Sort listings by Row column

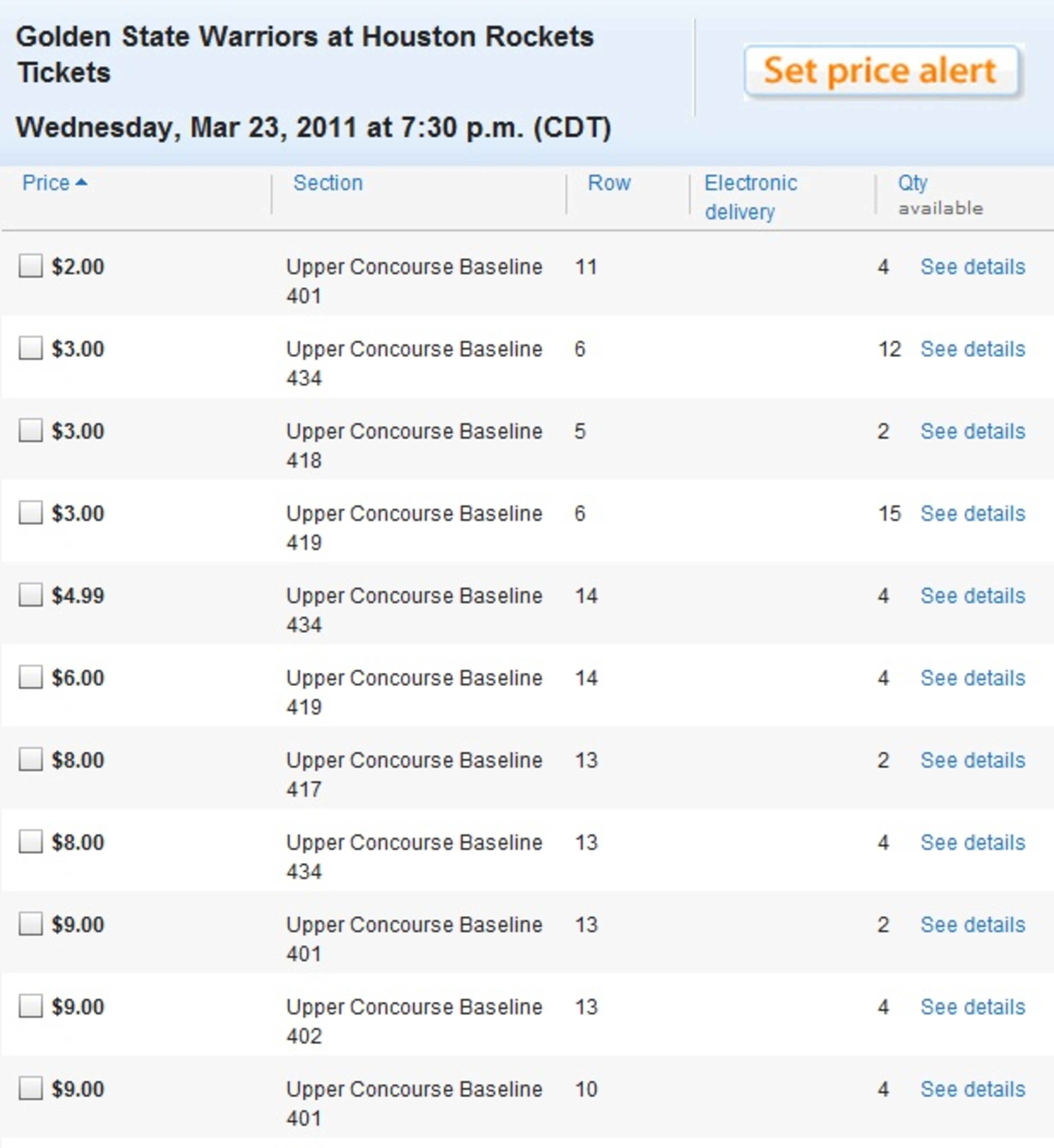609,183
